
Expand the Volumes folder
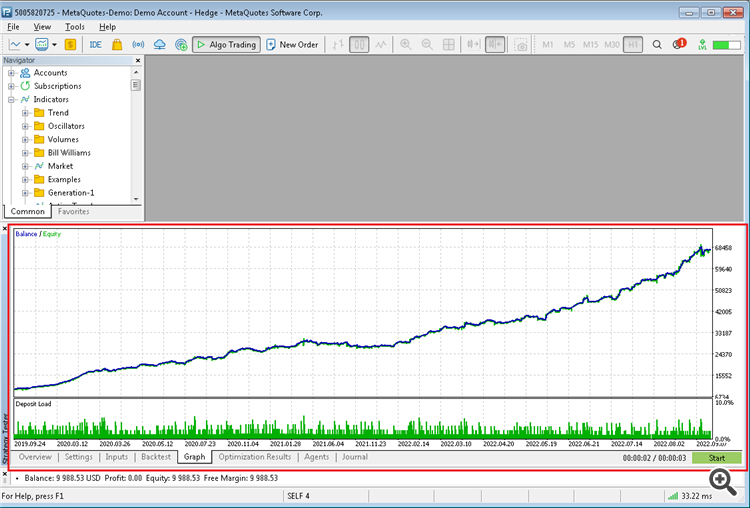(x=25, y=140)
